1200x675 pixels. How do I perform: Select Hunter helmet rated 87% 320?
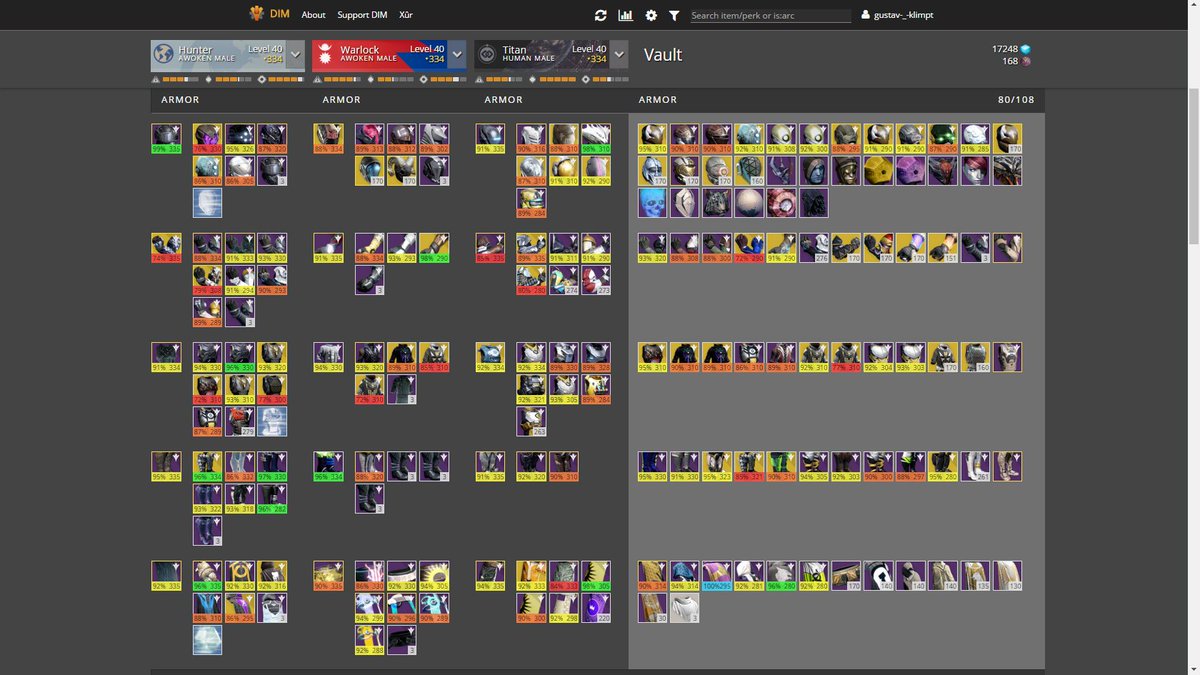pyautogui.click(x=272, y=139)
